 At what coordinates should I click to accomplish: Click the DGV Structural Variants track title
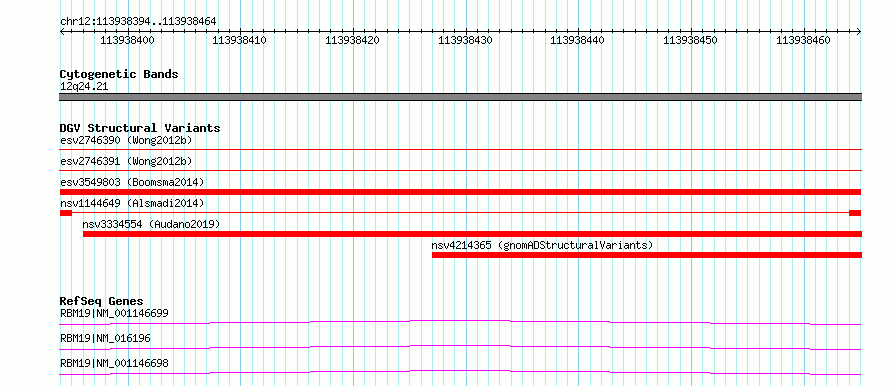140,128
